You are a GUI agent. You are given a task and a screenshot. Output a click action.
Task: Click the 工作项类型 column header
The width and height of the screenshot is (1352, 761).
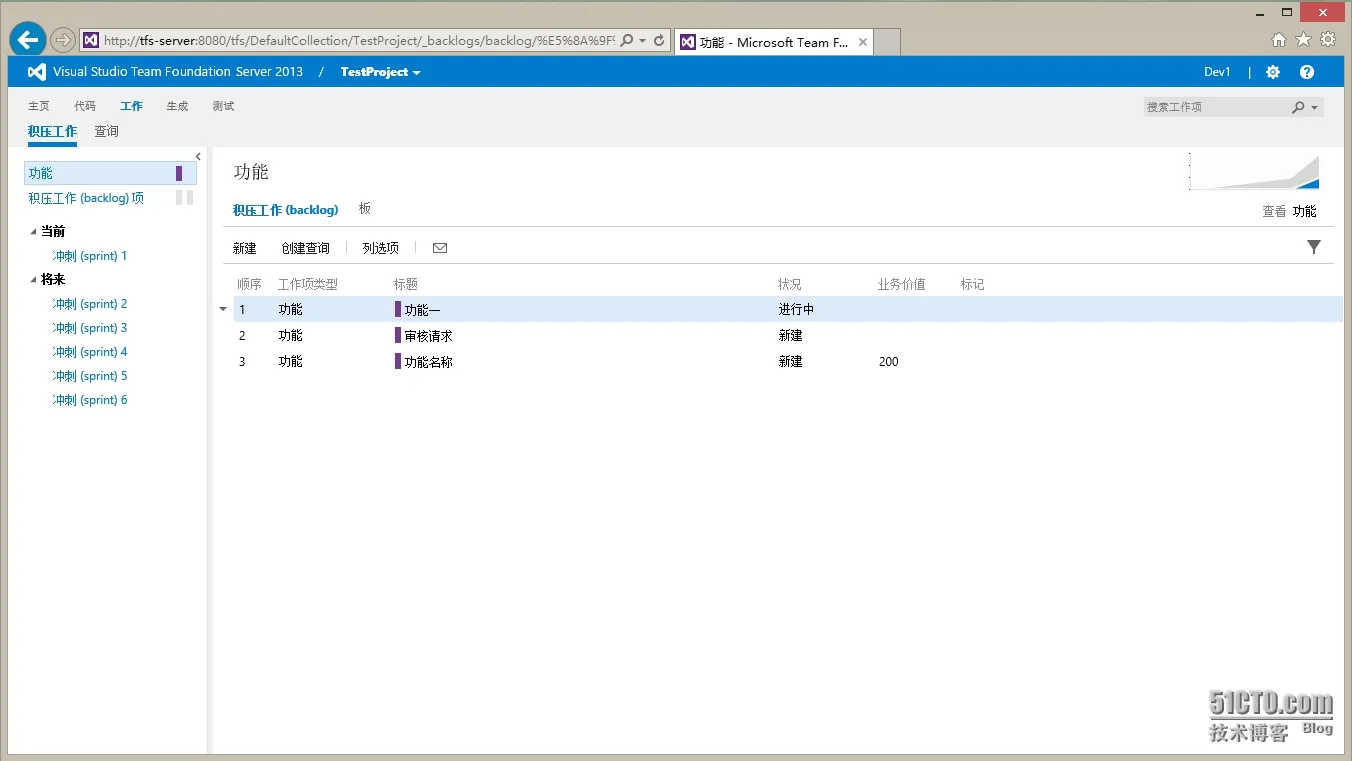tap(308, 284)
